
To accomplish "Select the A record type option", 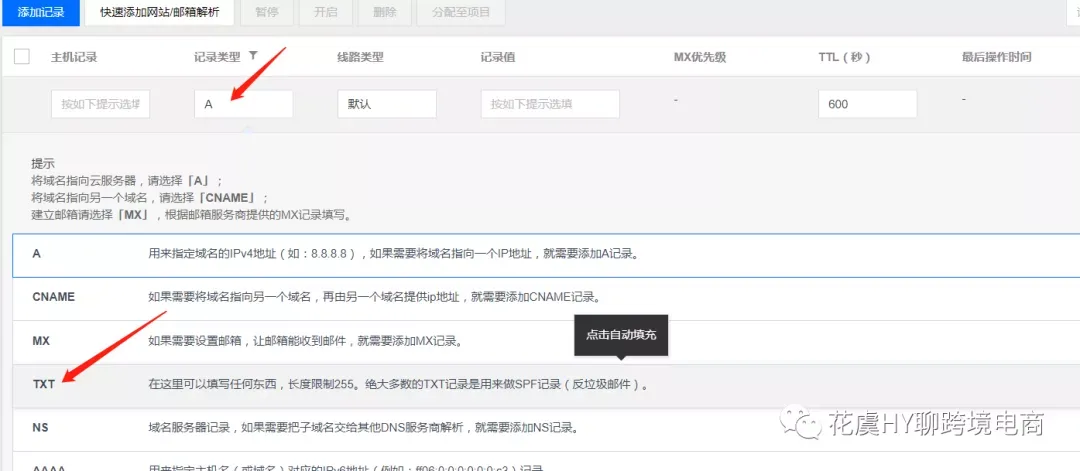I will (546, 255).
